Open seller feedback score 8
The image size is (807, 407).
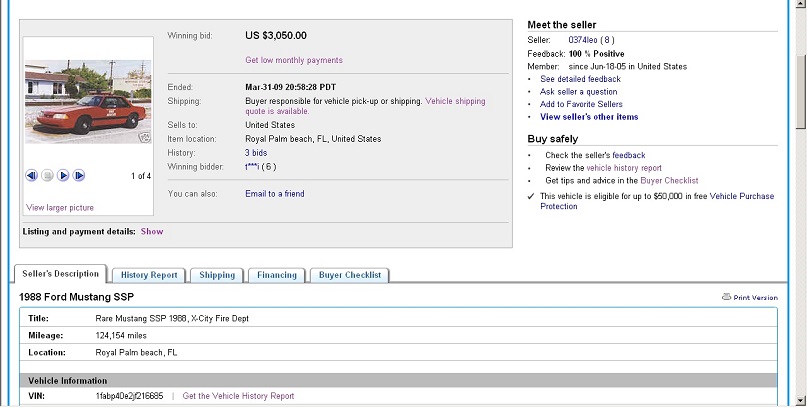click(x=607, y=40)
